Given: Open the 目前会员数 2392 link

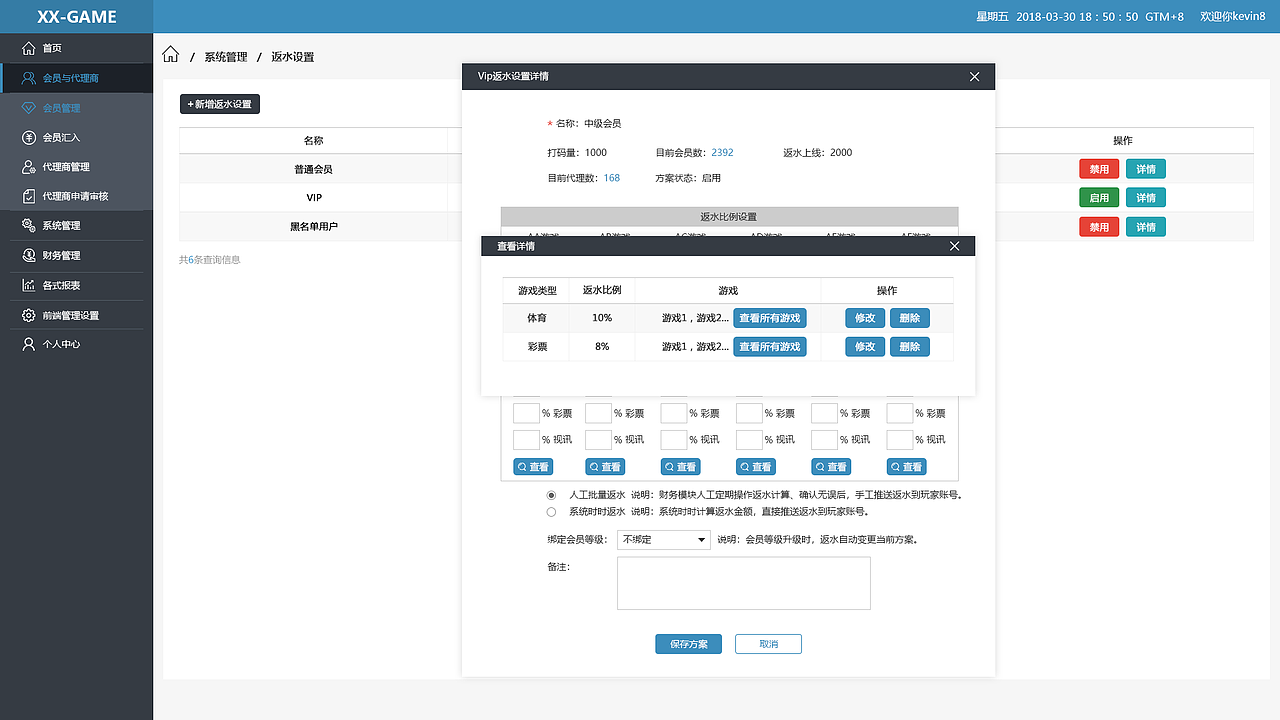Looking at the screenshot, I should tap(722, 153).
